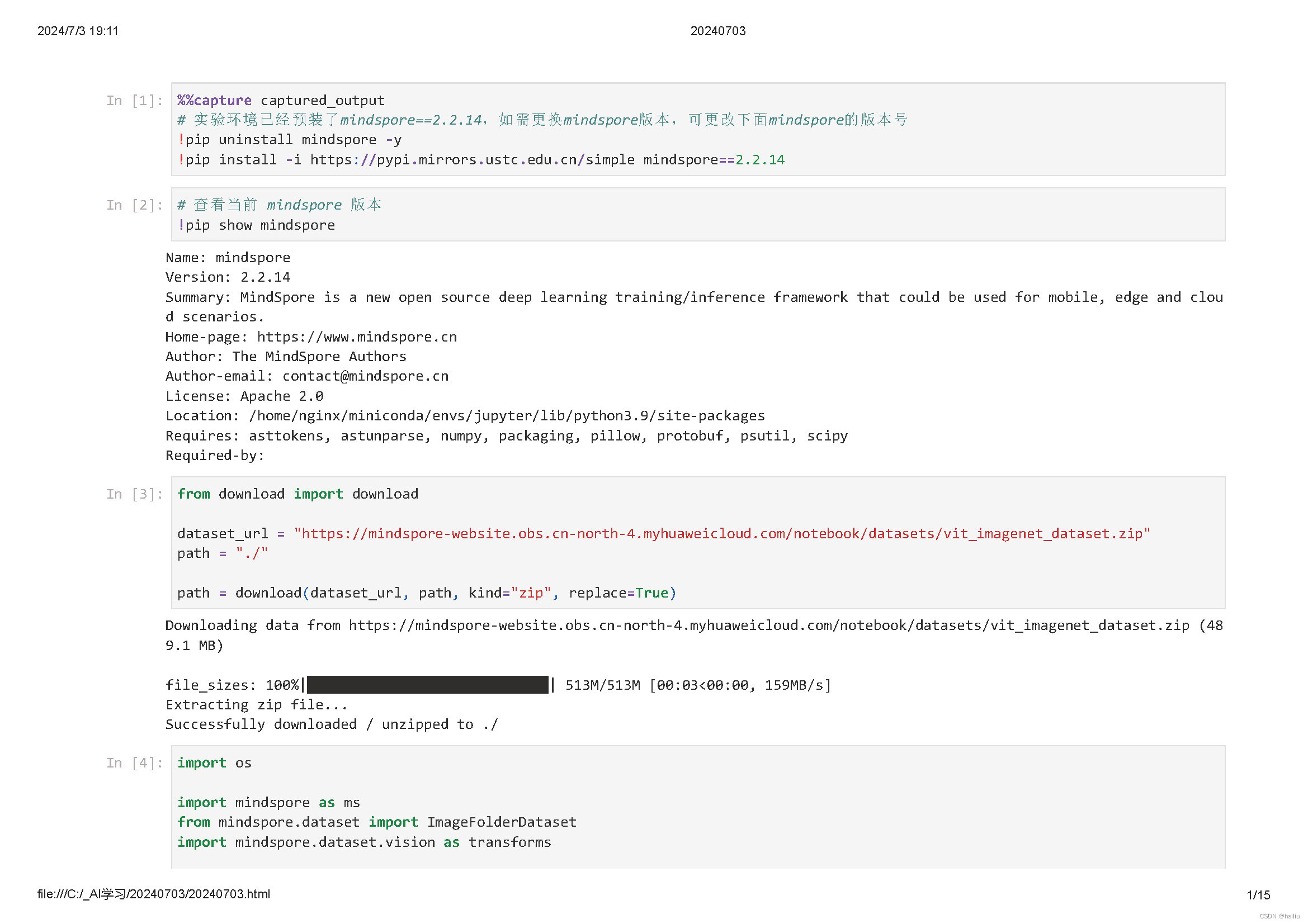Screen dimensions: 1308x924
Task: Click the In [4] cell prompt label
Action: pyautogui.click(x=134, y=764)
